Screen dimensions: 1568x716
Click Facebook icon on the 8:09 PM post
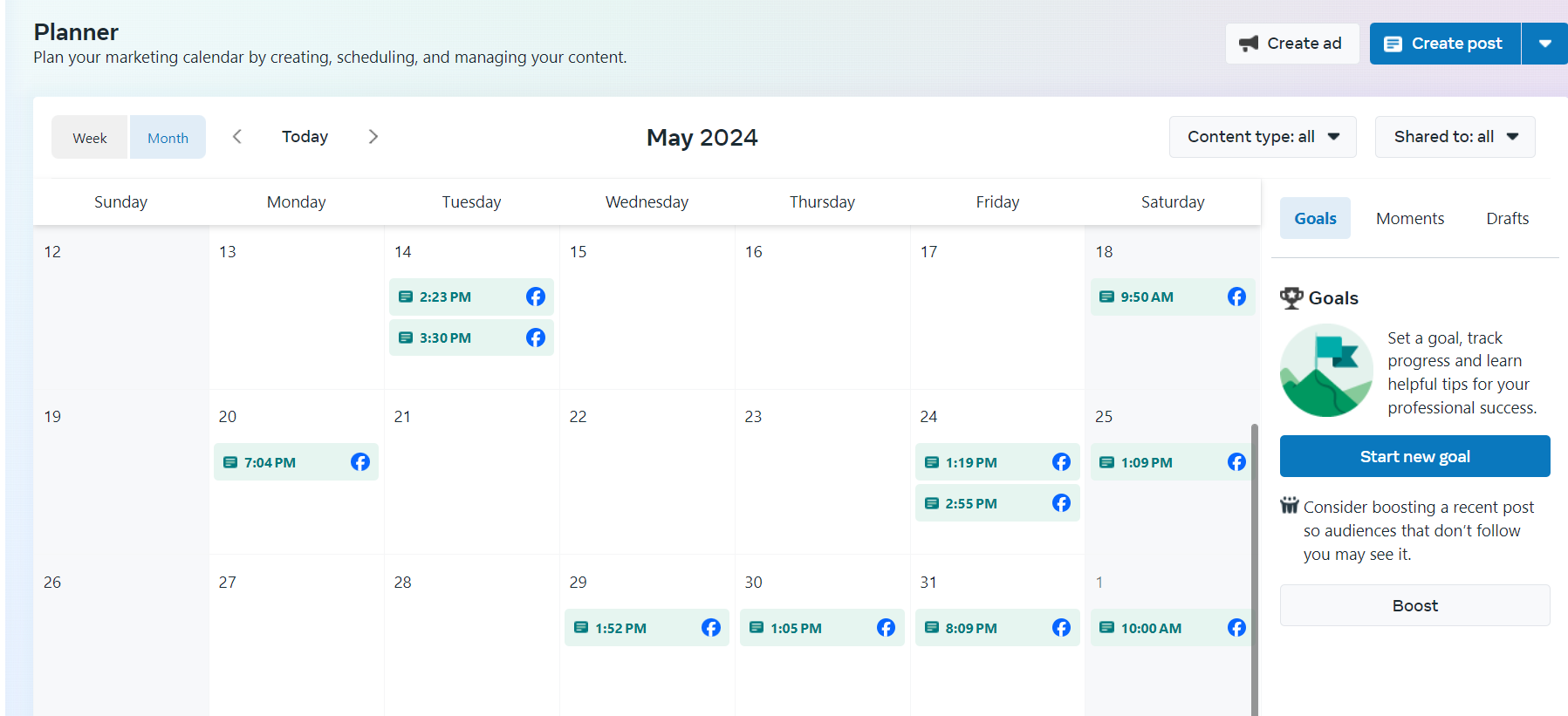pyautogui.click(x=1061, y=628)
